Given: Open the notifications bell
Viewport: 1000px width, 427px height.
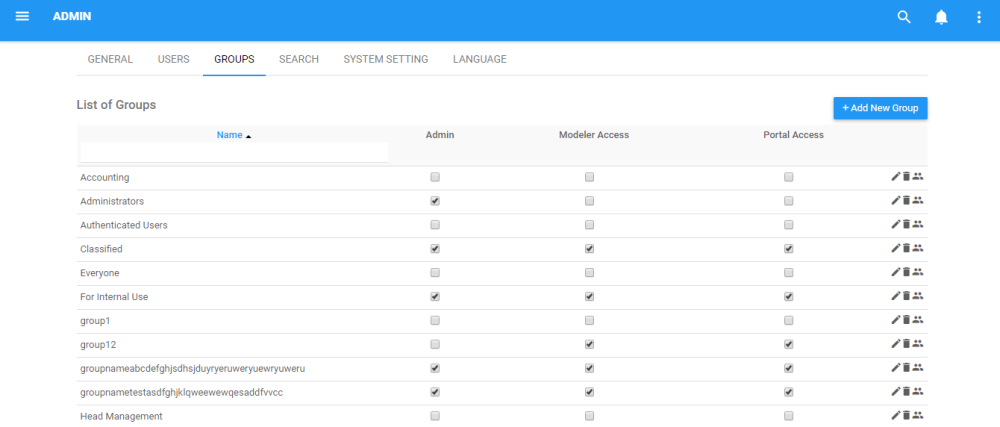Looking at the screenshot, I should [941, 17].
